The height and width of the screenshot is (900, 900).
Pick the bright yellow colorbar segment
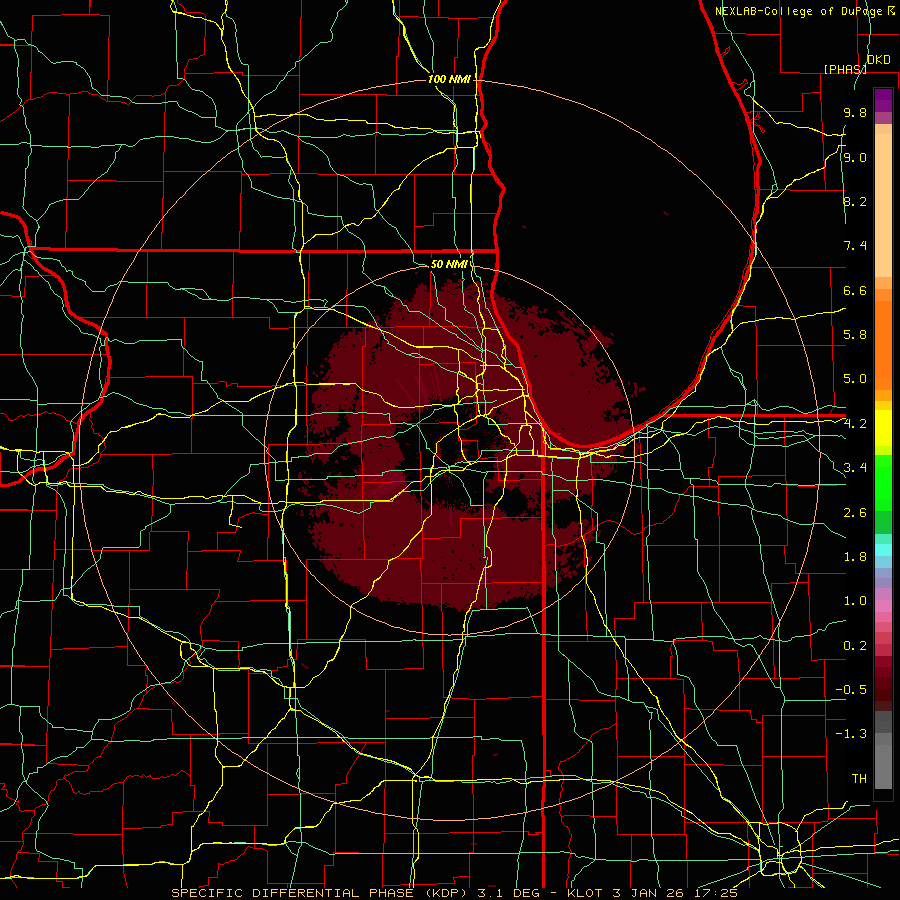click(x=883, y=428)
